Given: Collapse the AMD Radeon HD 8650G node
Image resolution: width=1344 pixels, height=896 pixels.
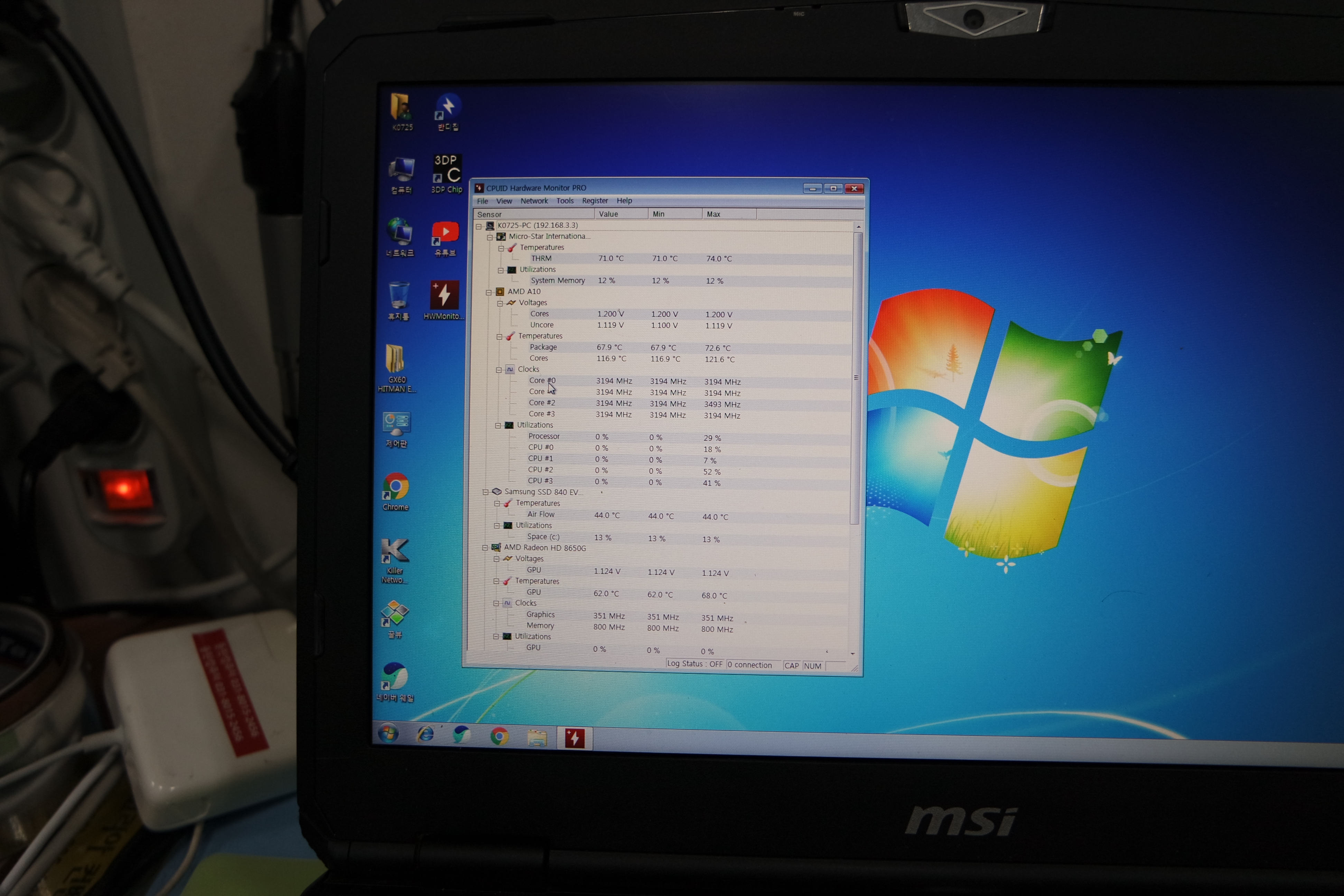Looking at the screenshot, I should (485, 548).
